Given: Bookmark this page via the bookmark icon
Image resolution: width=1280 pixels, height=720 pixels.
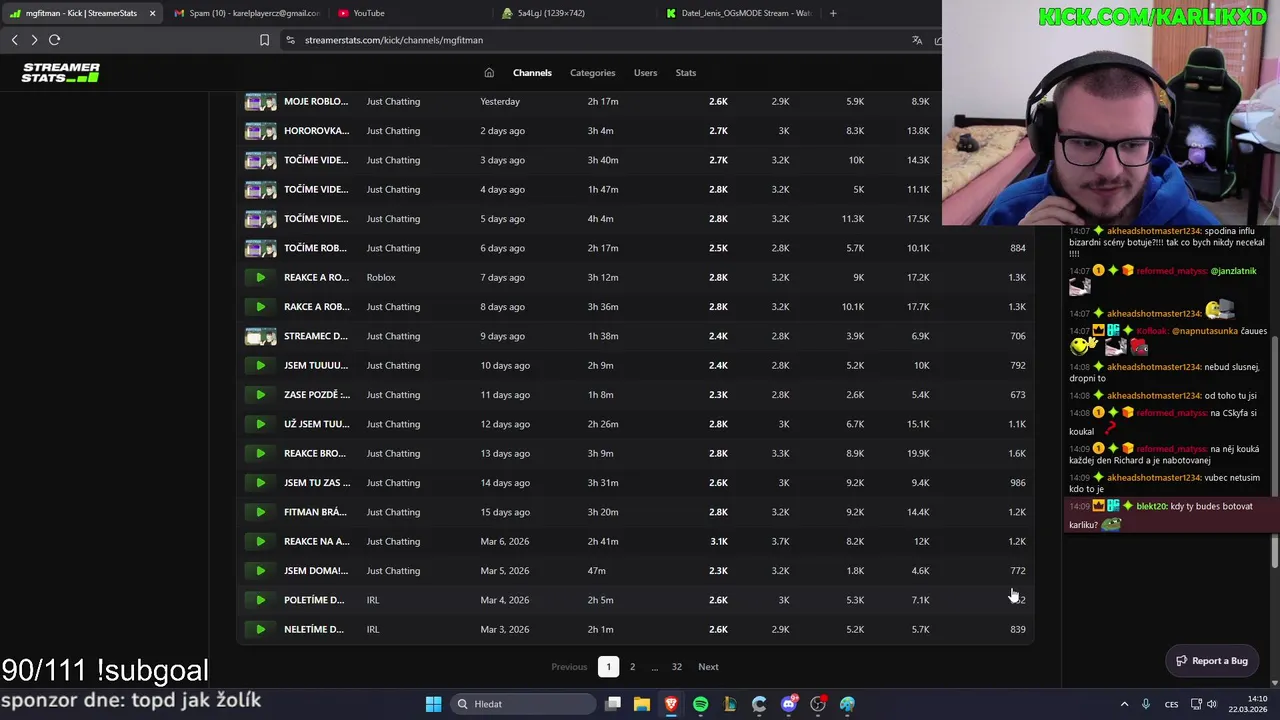Looking at the screenshot, I should [x=264, y=40].
